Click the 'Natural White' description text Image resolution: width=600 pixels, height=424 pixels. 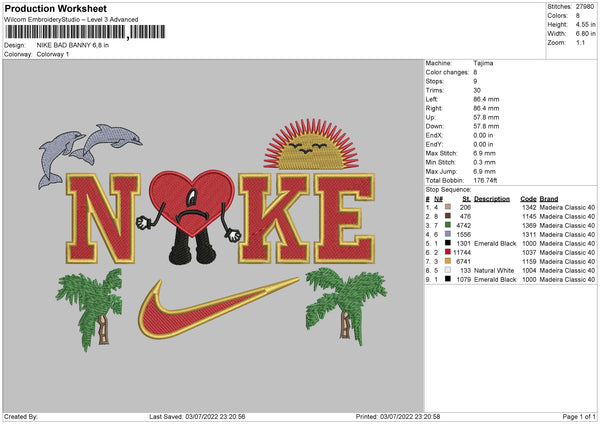494,270
